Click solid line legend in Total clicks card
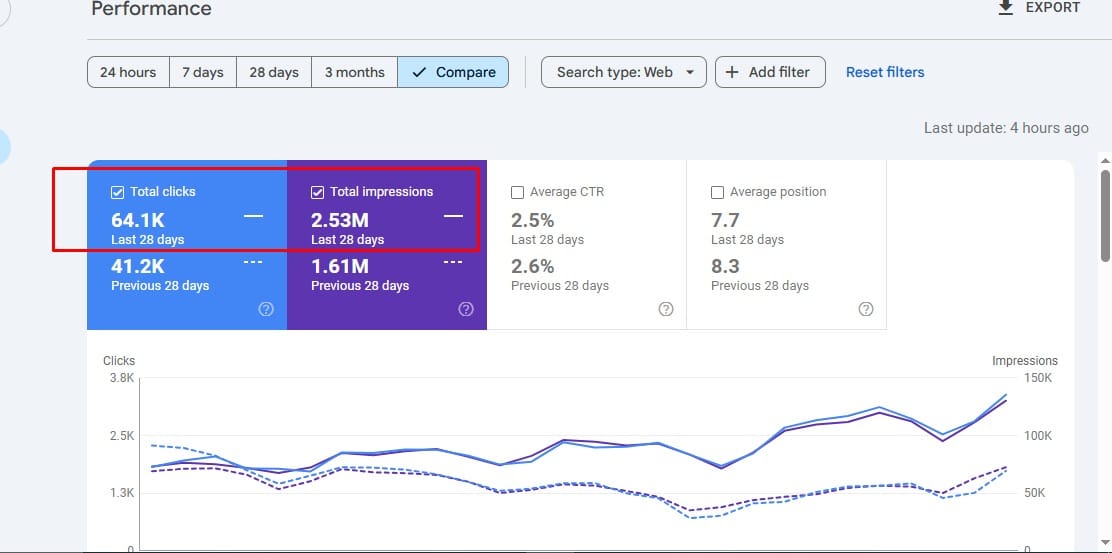 pos(253,216)
